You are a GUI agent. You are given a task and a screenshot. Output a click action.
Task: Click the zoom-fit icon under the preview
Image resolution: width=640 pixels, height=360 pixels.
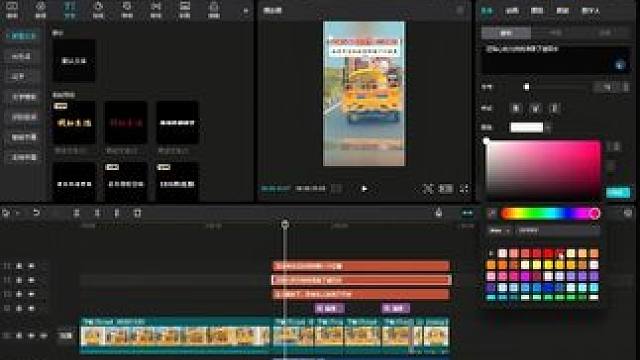click(428, 189)
